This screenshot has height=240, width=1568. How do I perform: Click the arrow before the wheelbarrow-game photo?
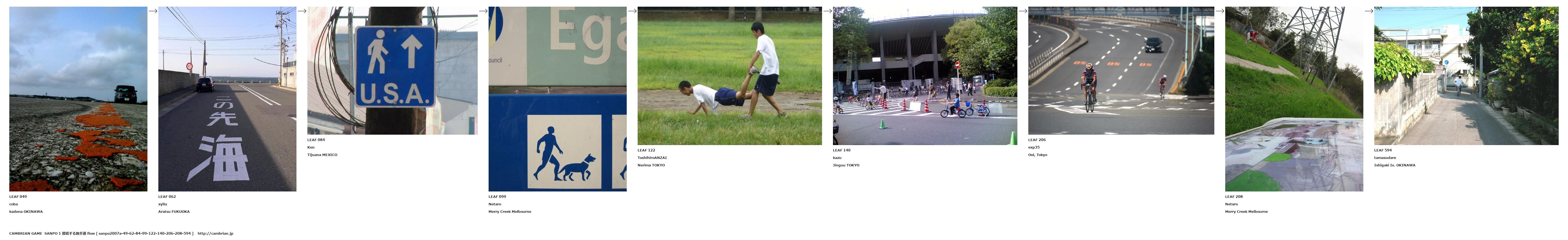coord(632,11)
